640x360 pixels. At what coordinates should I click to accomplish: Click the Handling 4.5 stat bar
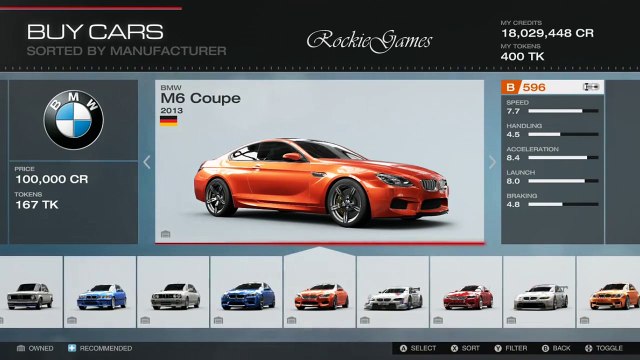coord(563,134)
